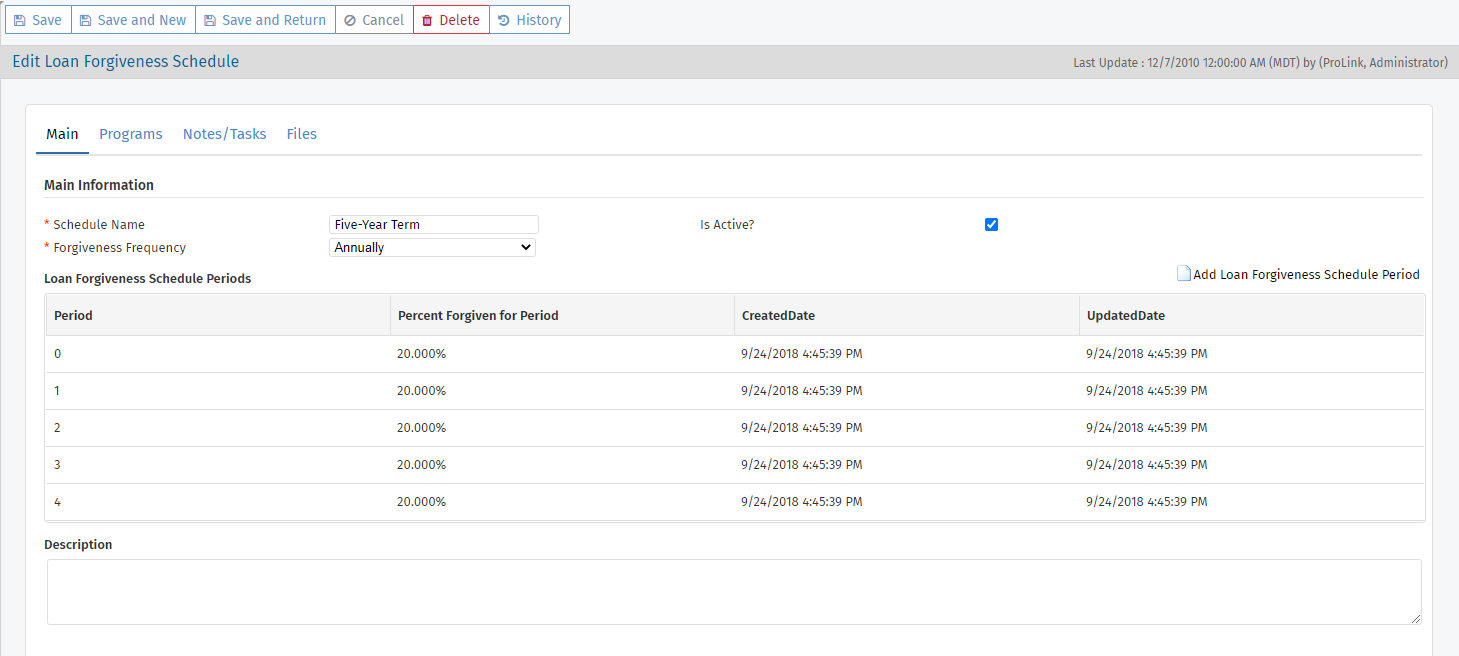Open the Notes/Tasks tab
The width and height of the screenshot is (1459, 656).
(x=225, y=134)
